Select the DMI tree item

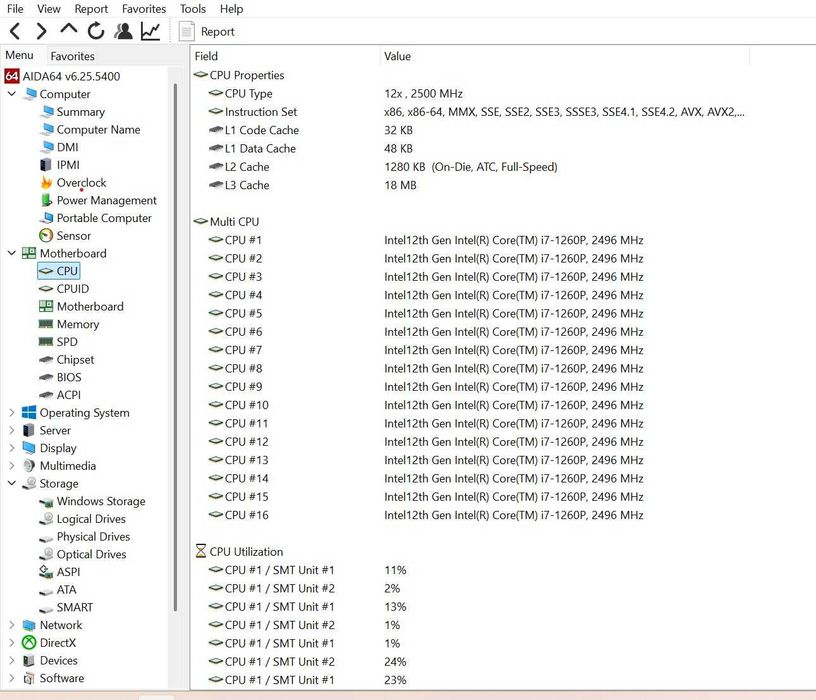[x=67, y=147]
